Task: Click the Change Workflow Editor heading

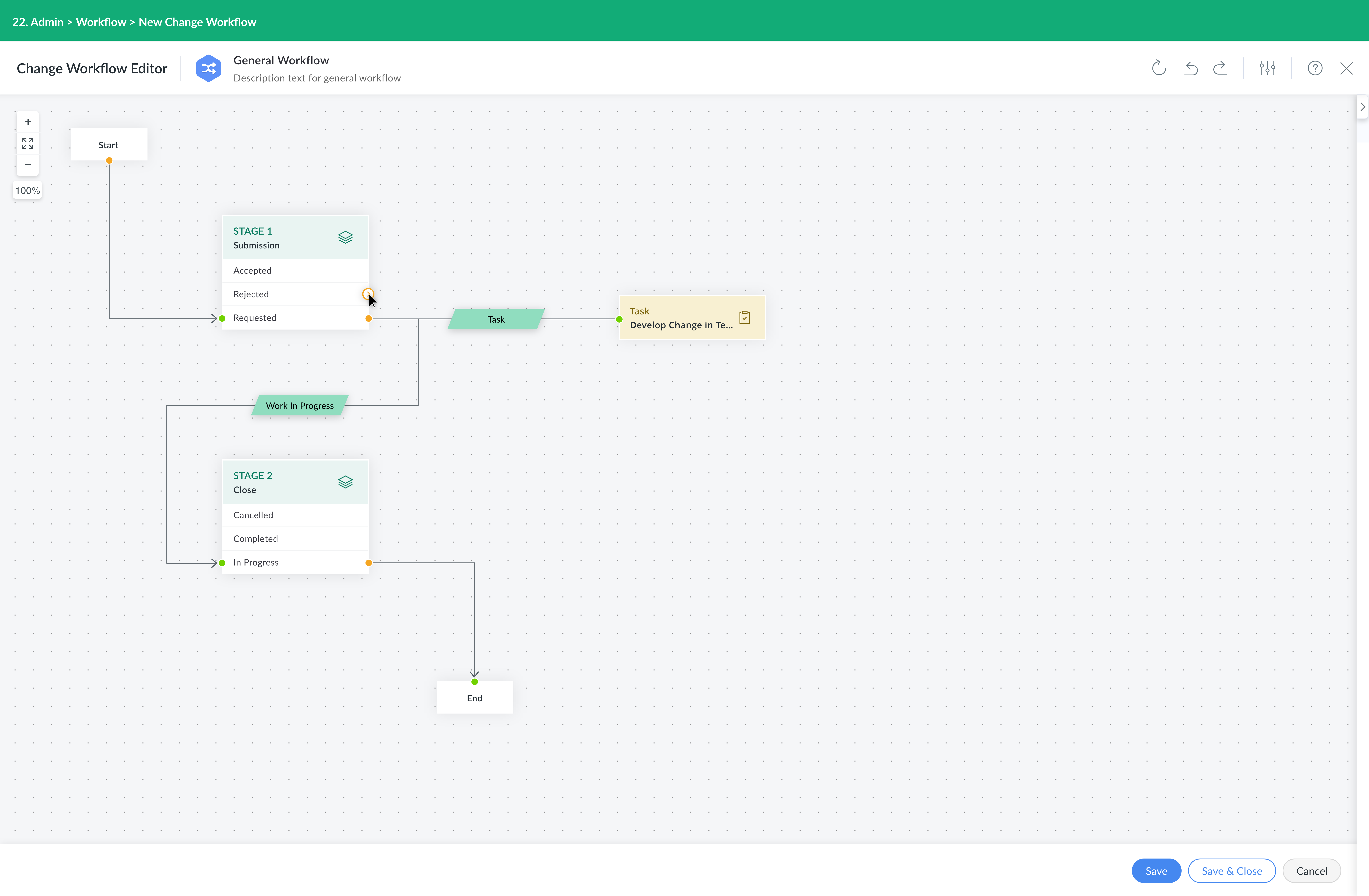Action: 92,68
